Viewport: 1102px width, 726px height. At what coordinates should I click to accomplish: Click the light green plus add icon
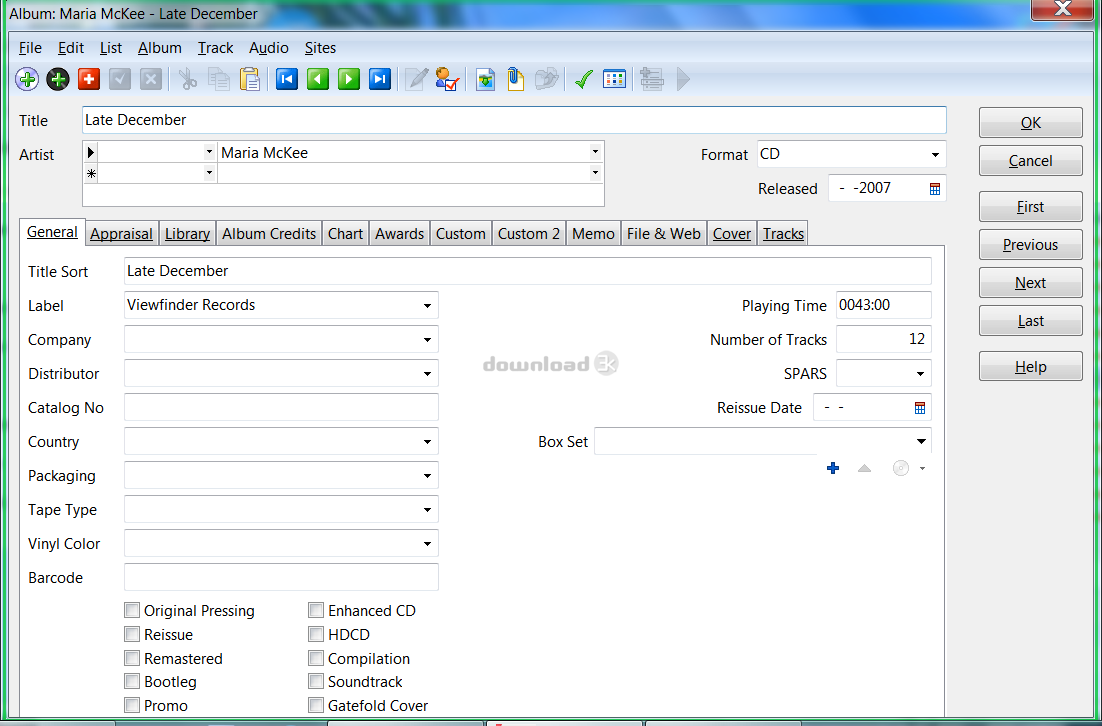tap(27, 79)
